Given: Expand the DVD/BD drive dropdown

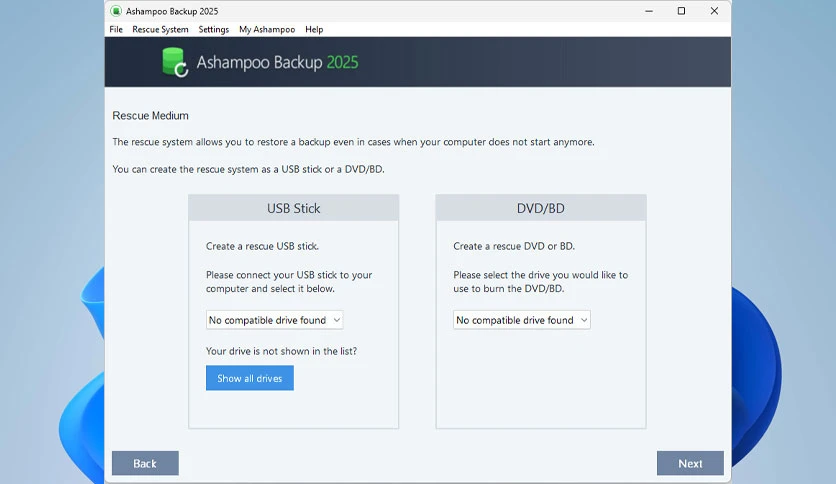Looking at the screenshot, I should [522, 320].
